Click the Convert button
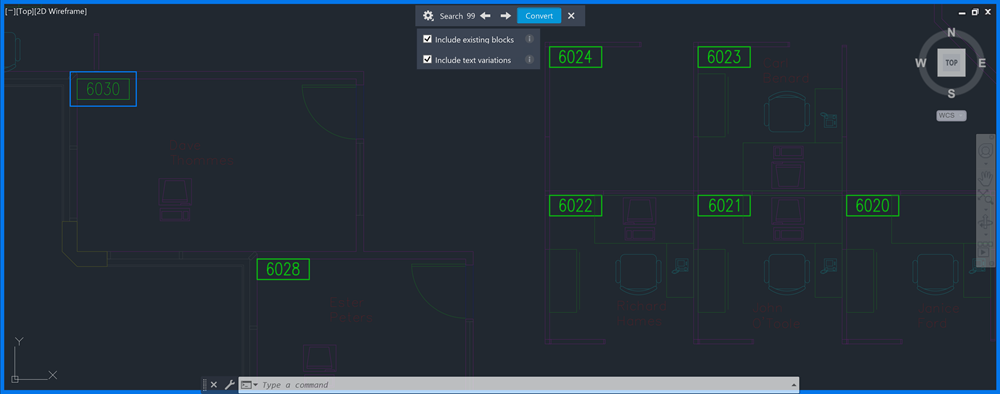Image resolution: width=1000 pixels, height=394 pixels. (539, 16)
